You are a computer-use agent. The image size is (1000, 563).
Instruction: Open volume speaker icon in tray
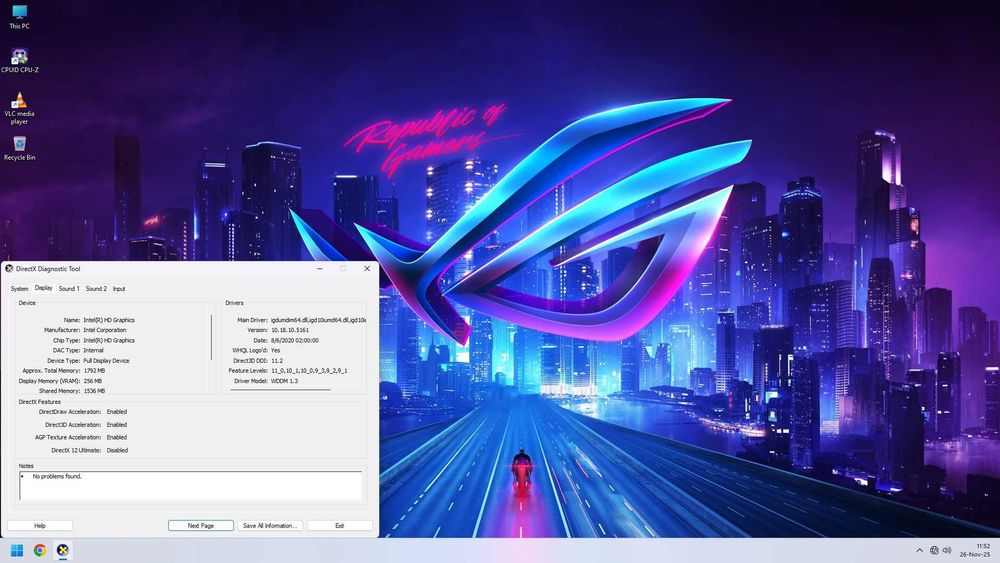(946, 550)
